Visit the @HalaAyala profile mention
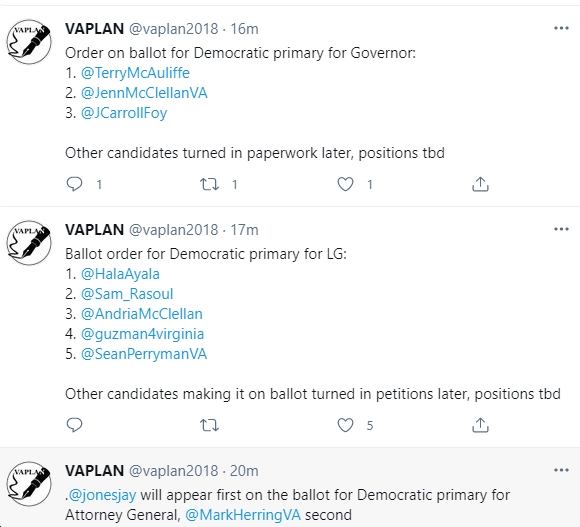Screen dimensions: 580x527 pos(120,274)
